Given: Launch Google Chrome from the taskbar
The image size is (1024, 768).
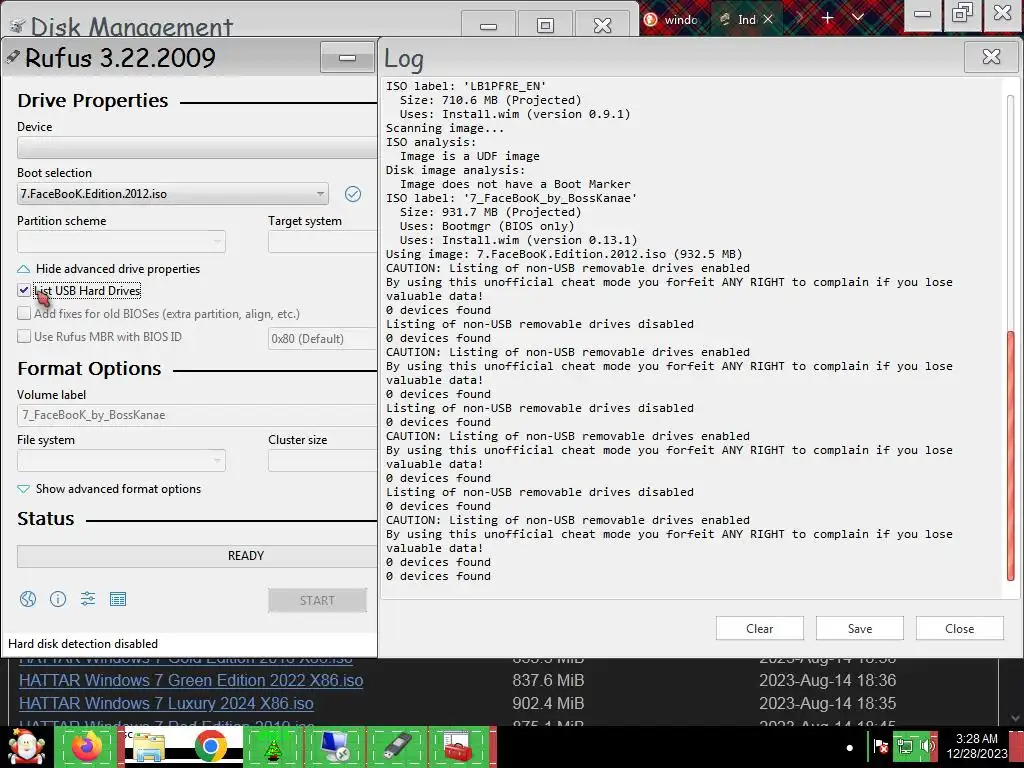Looking at the screenshot, I should [x=210, y=746].
